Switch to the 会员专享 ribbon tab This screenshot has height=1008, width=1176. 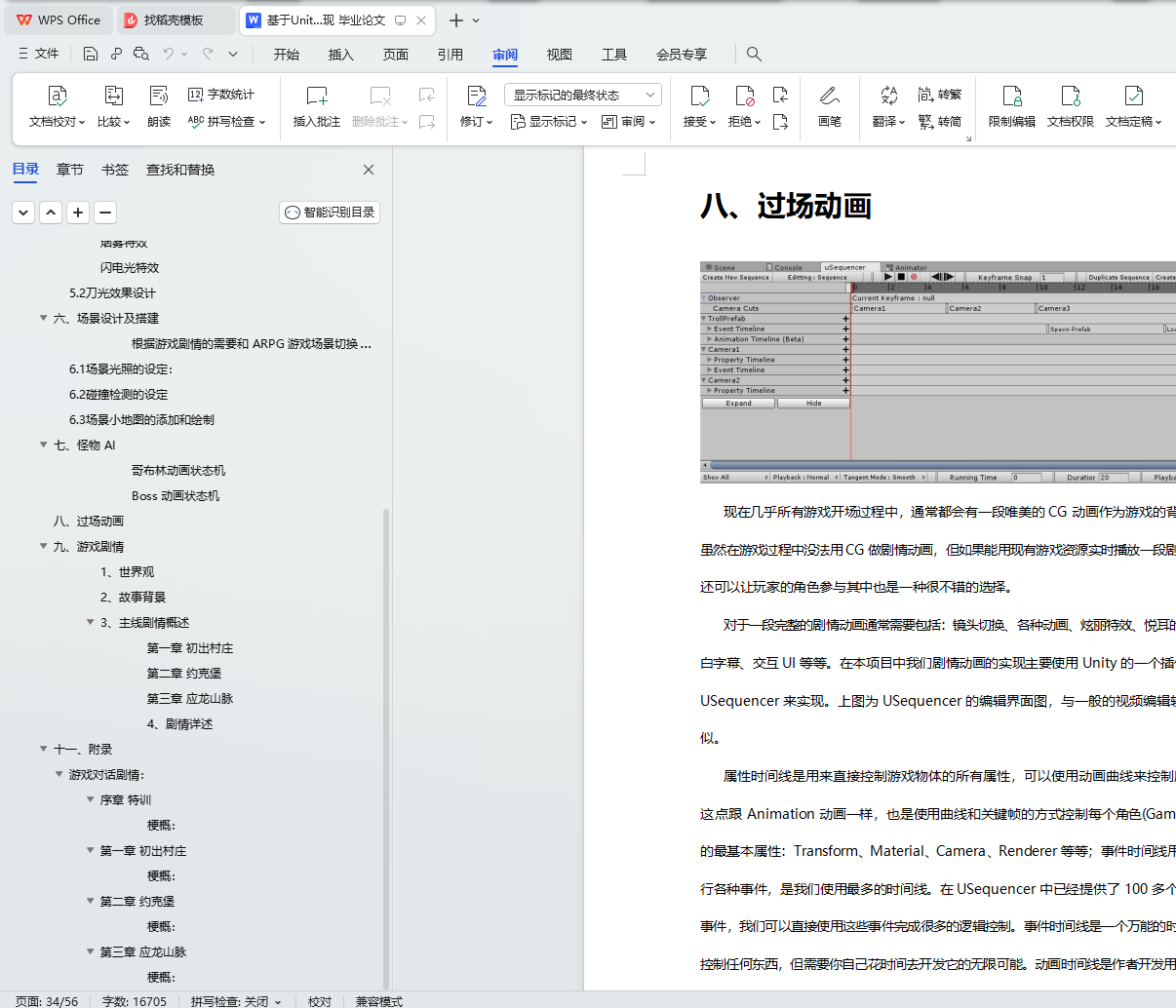(x=682, y=55)
